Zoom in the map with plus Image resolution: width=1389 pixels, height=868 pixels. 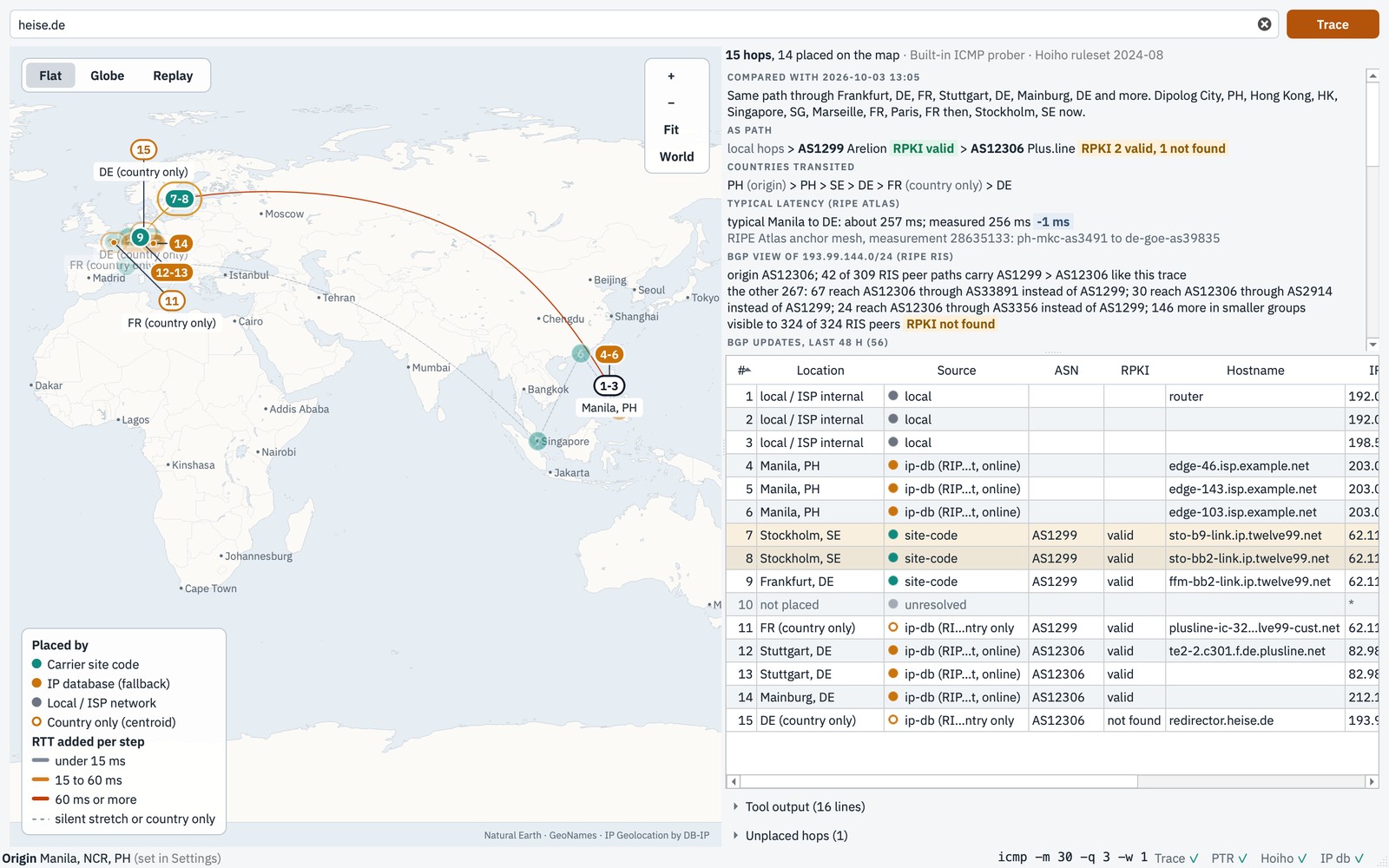point(671,76)
